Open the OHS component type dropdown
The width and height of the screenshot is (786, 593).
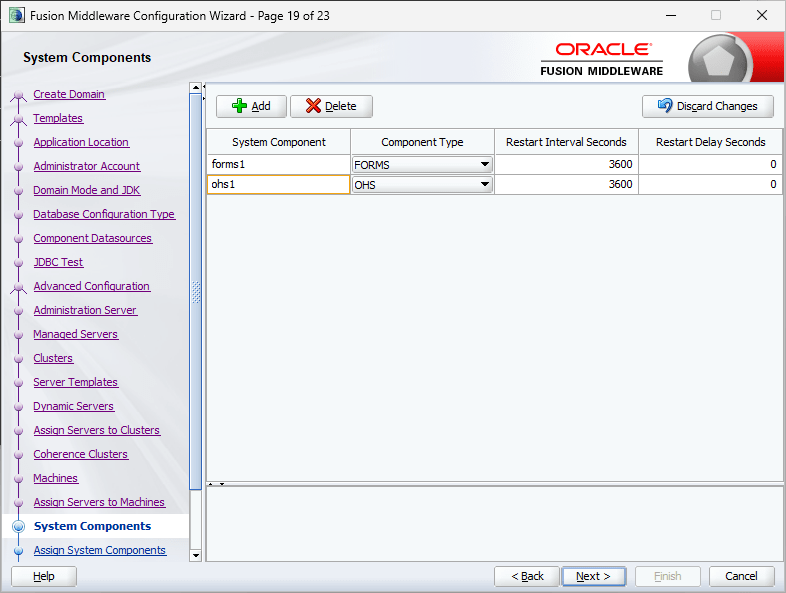484,184
